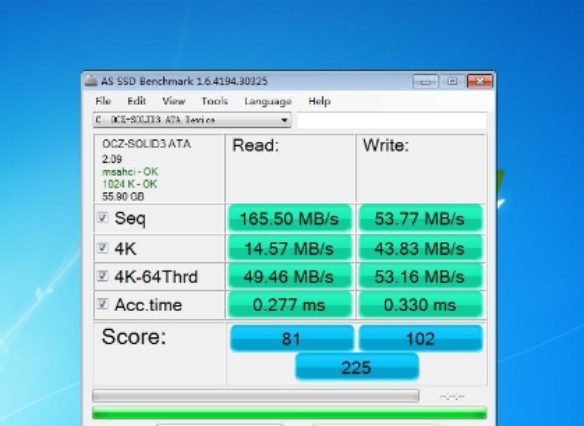The image size is (584, 426).
Task: Minimize the AS SSD Benchmark window
Action: [x=426, y=81]
